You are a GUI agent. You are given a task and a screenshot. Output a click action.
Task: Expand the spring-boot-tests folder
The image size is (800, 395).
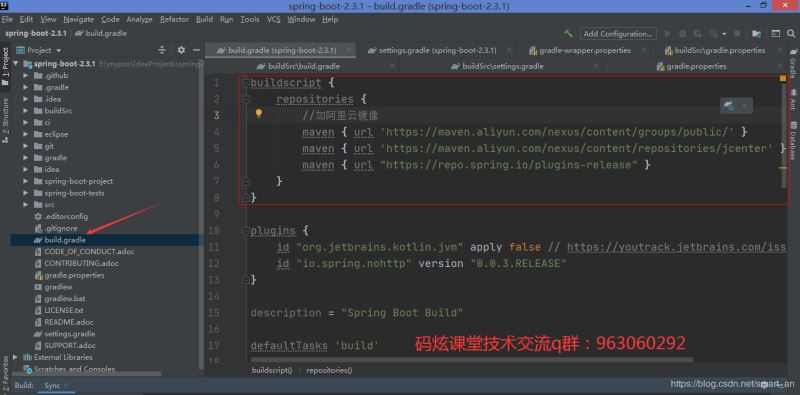coord(26,193)
